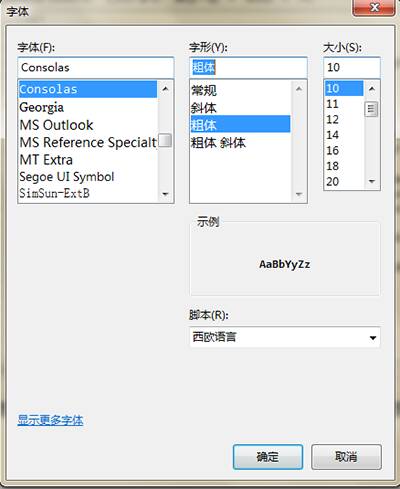Screen dimensions: 400x489
Task: Pick font size 12
Action: coord(344,119)
